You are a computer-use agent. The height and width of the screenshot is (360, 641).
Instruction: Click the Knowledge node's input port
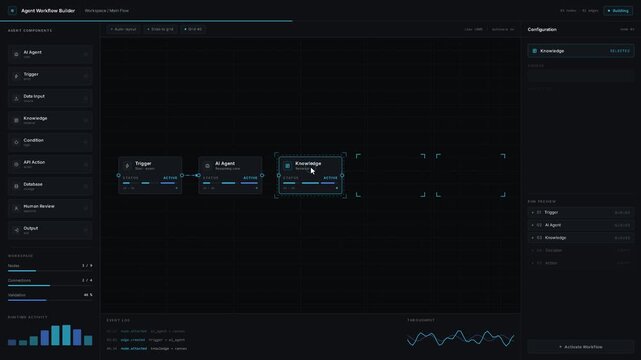[x=279, y=175]
